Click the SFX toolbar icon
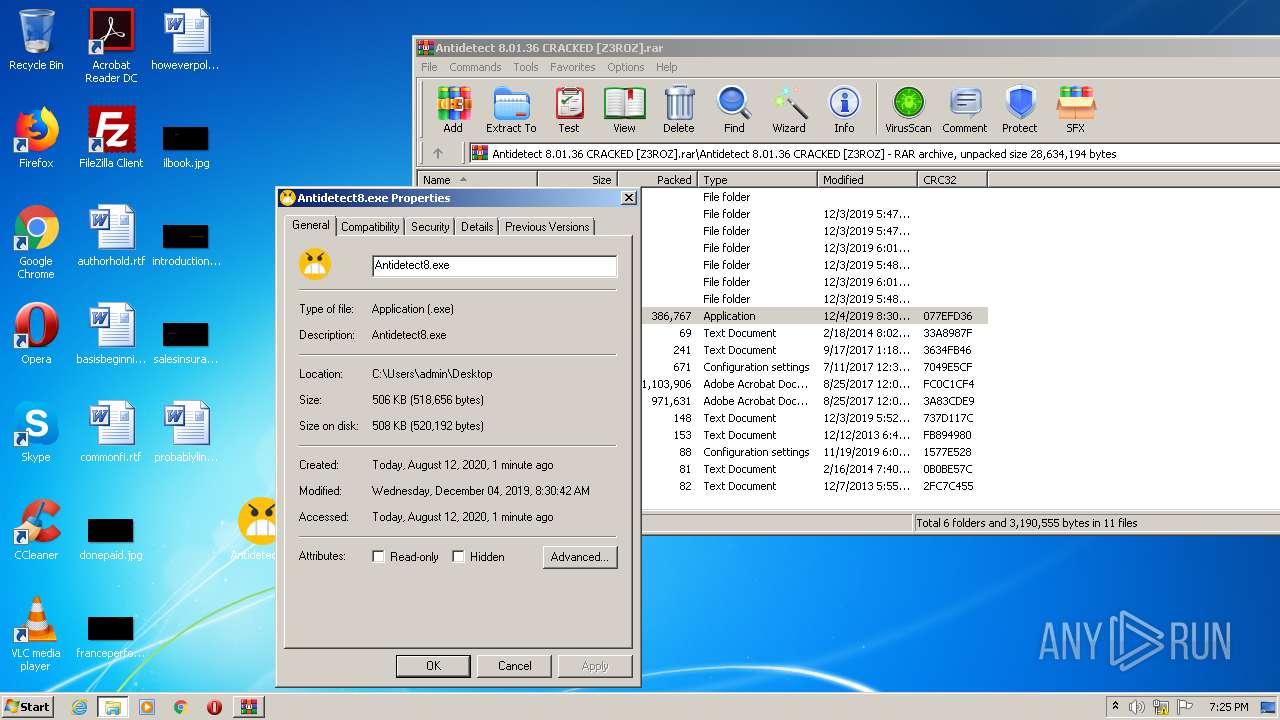Viewport: 1280px width, 720px height. click(1075, 110)
